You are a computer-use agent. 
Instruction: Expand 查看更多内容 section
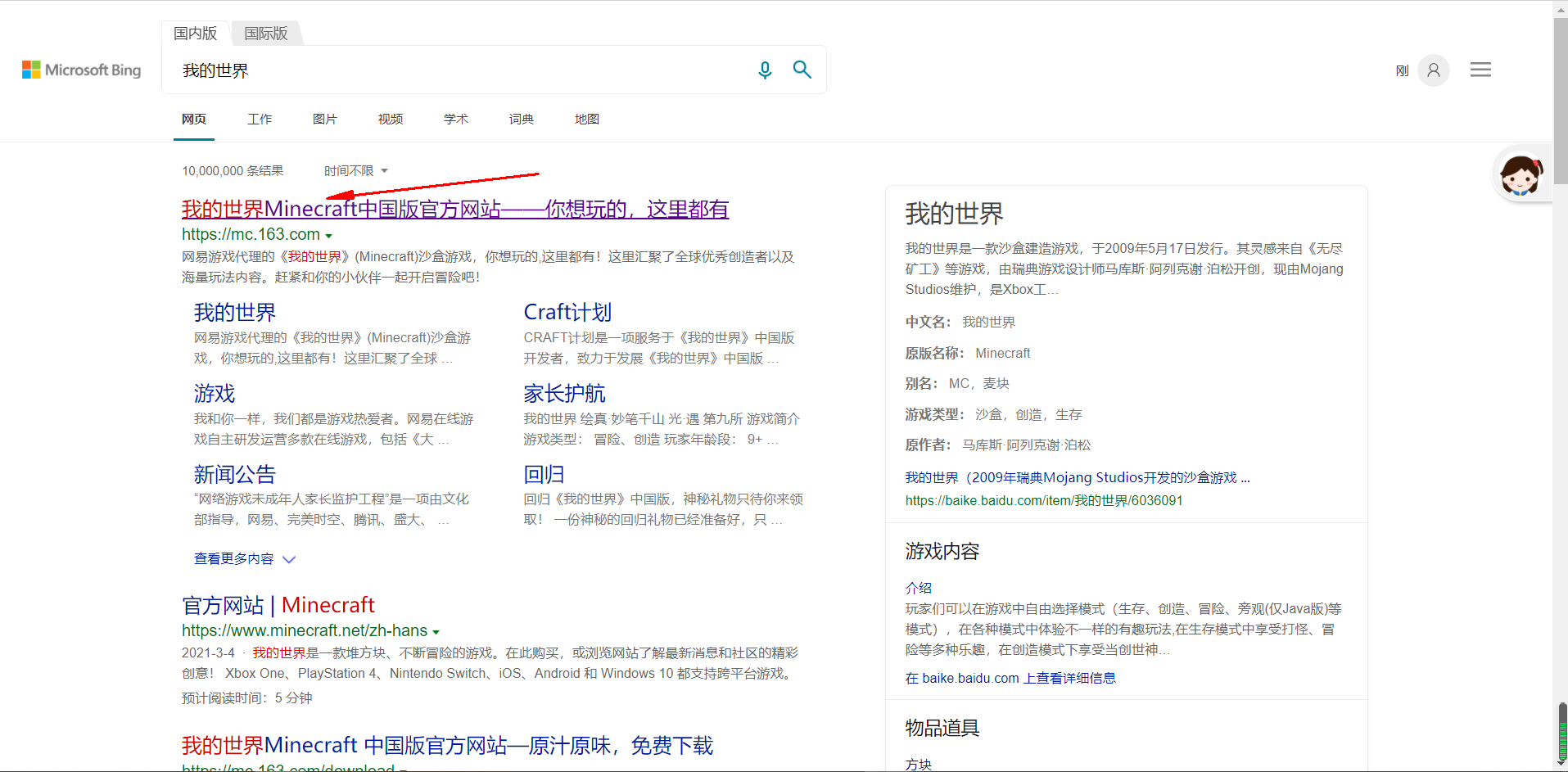244,559
